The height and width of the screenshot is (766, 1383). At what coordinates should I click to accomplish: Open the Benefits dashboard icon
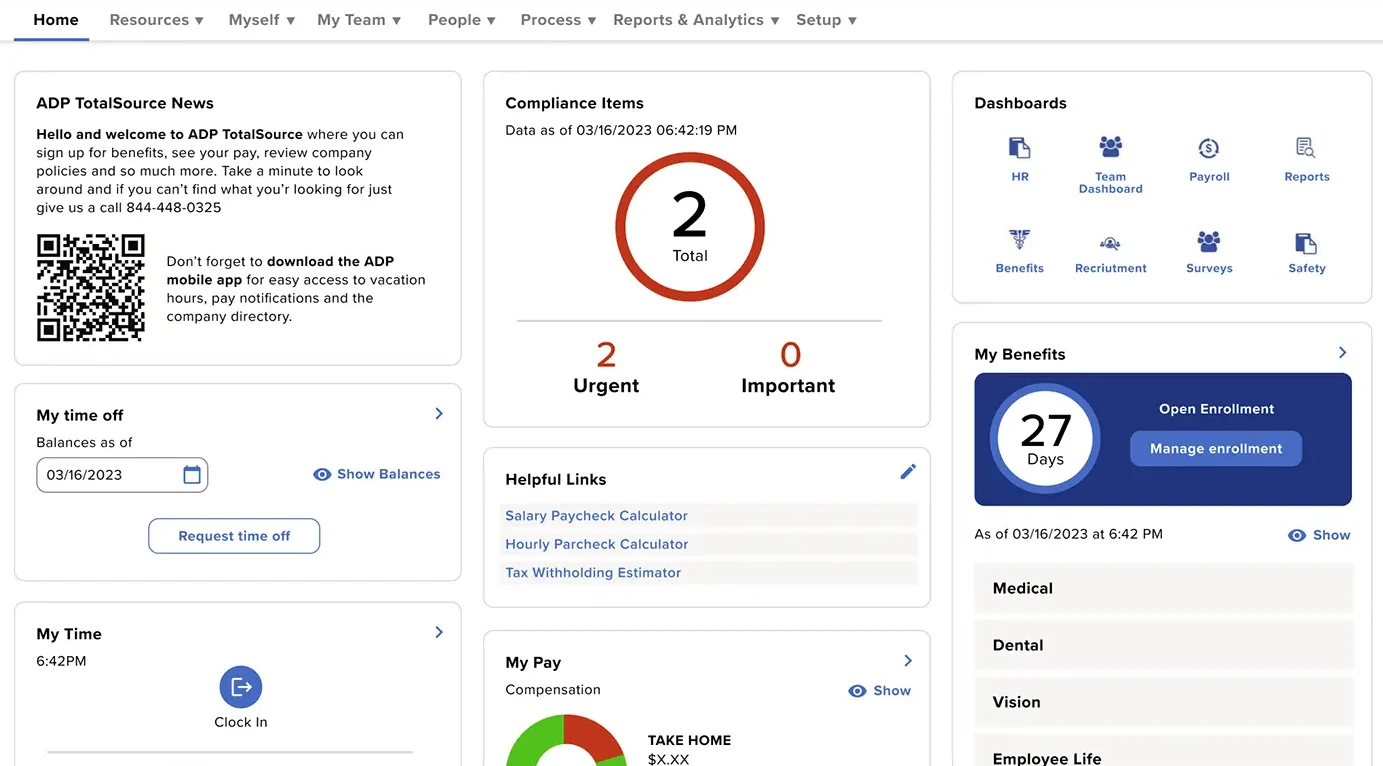pos(1019,241)
